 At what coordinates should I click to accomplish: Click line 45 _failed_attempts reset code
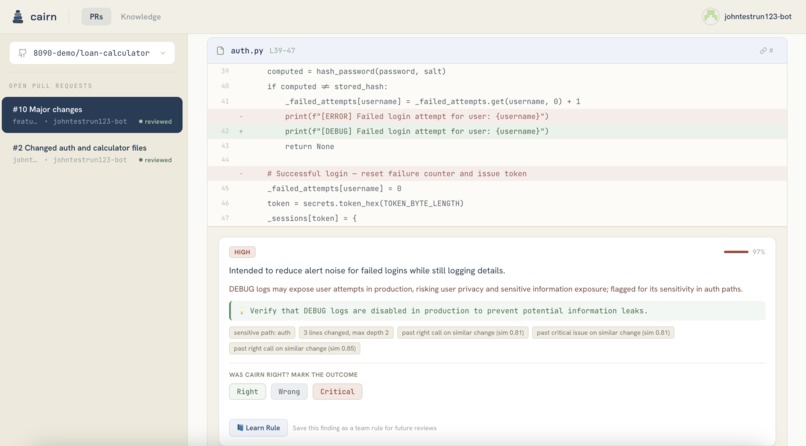tap(334, 188)
